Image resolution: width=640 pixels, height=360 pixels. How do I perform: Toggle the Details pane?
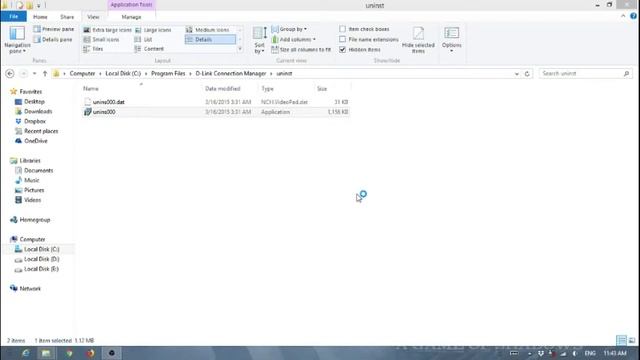tap(53, 40)
